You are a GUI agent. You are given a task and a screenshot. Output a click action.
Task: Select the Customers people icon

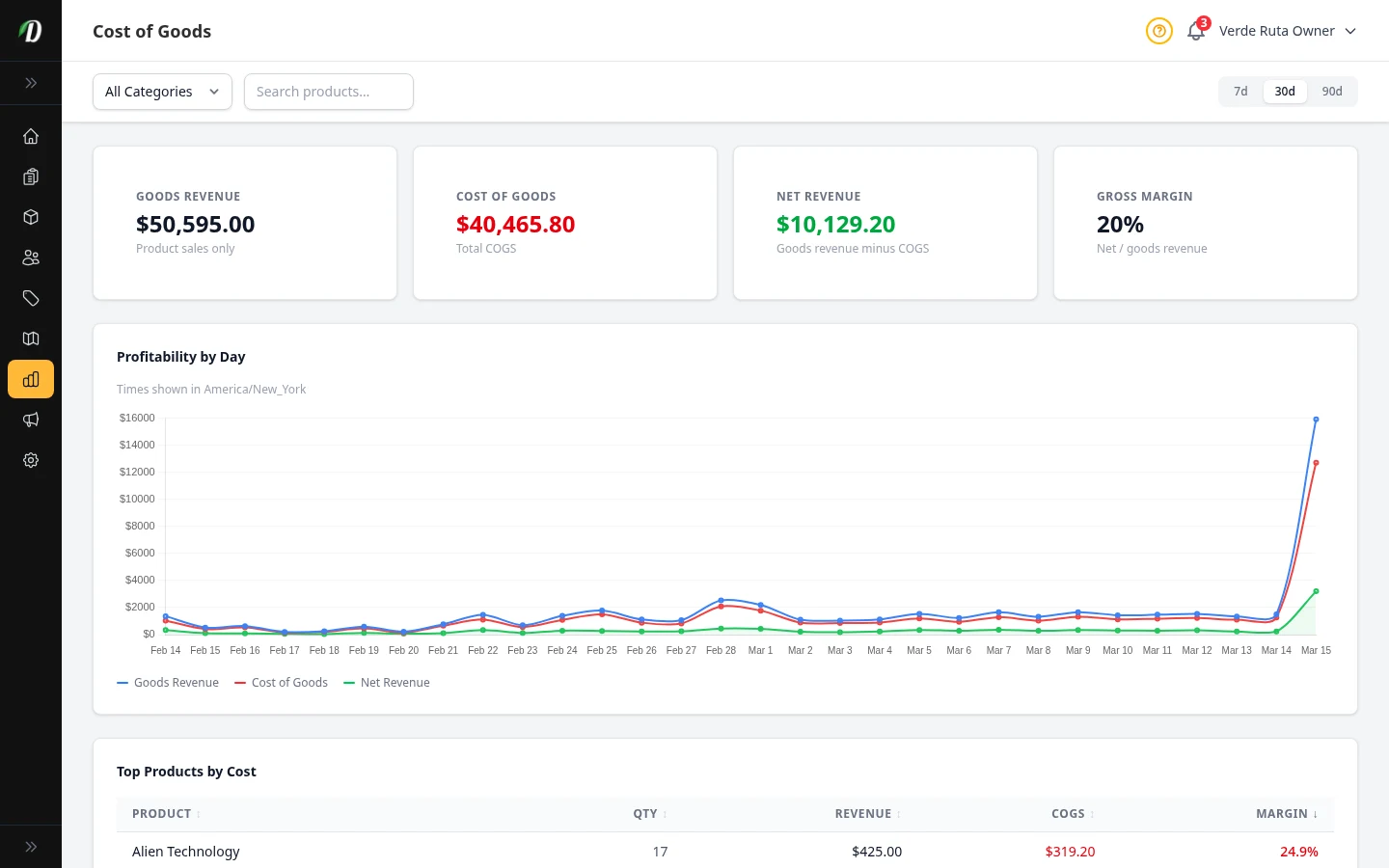(x=31, y=258)
